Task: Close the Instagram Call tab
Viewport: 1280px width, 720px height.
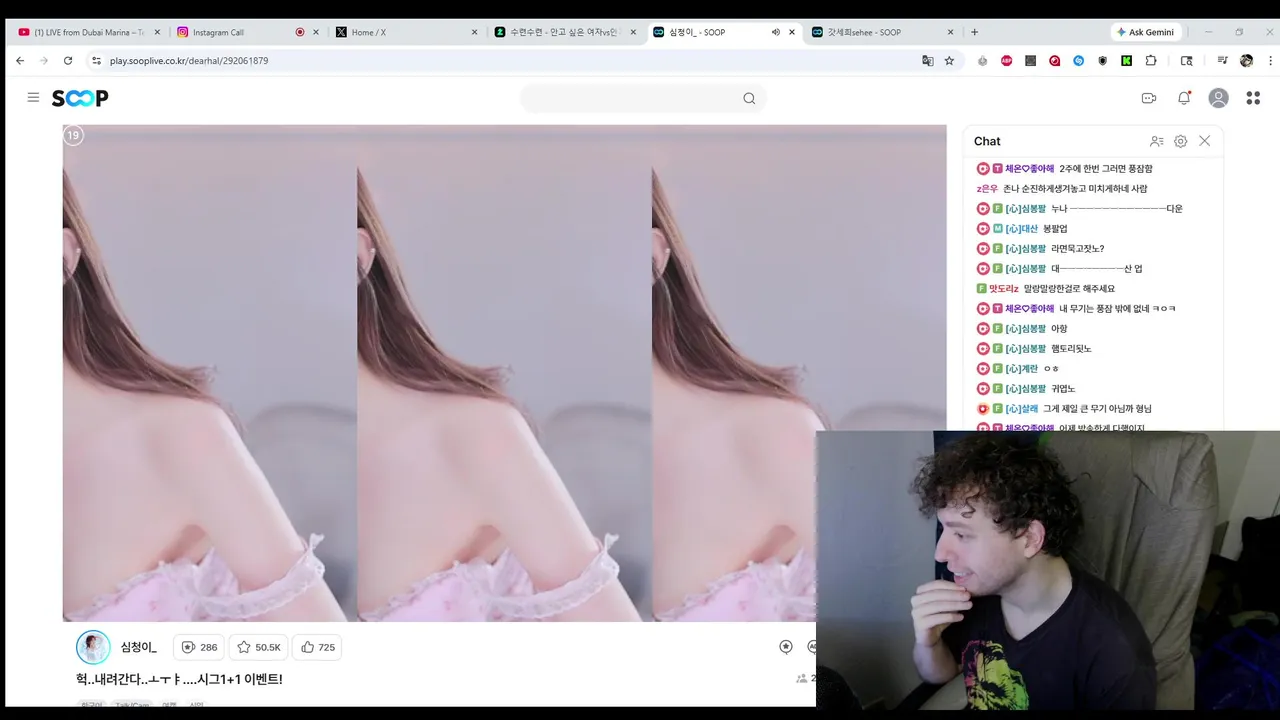Action: coord(316,32)
